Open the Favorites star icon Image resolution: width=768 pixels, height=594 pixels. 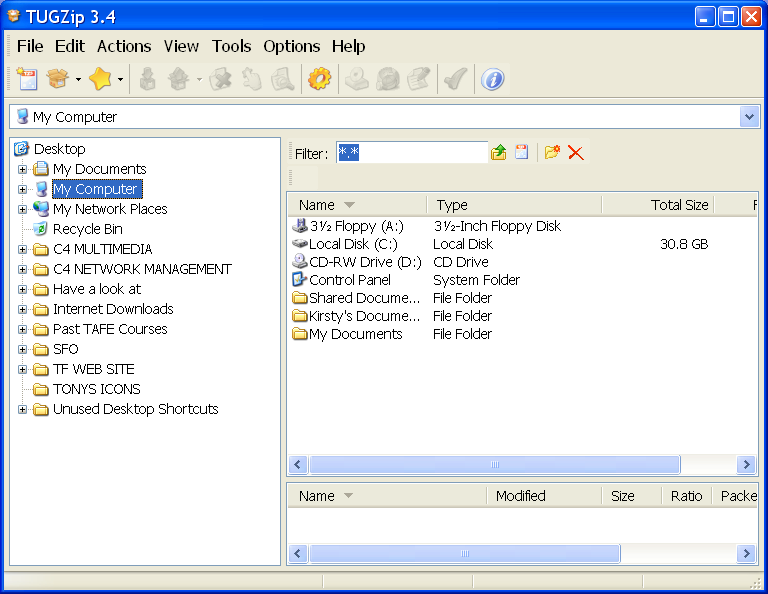pyautogui.click(x=100, y=78)
